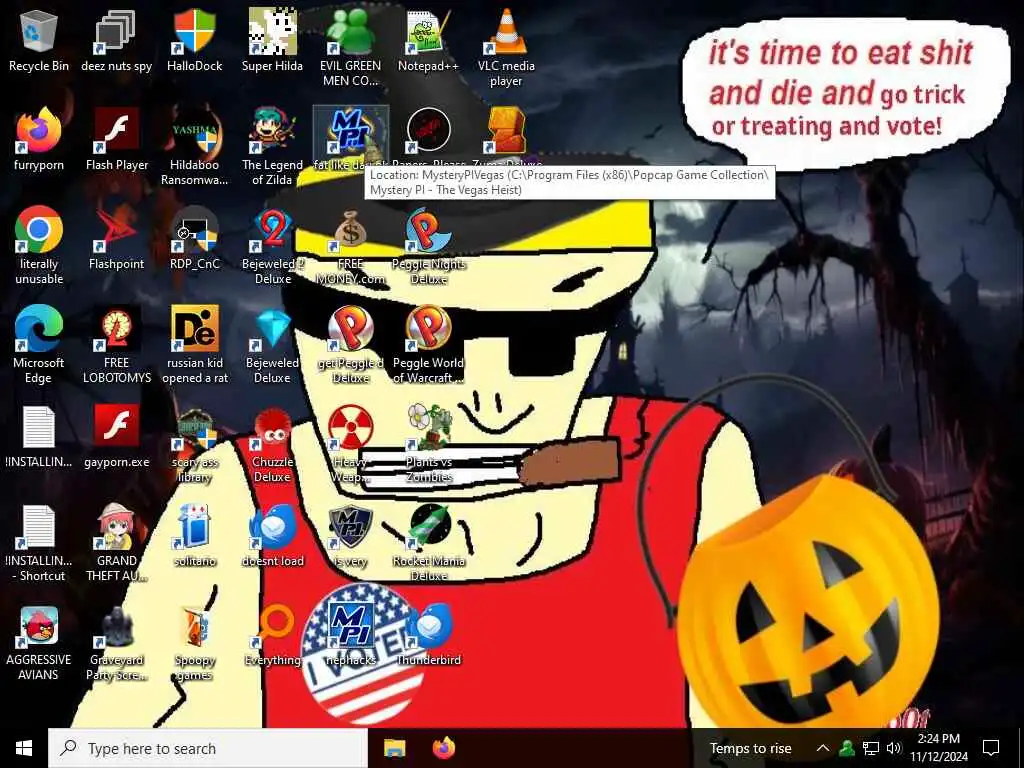Launch the Thunderbird desktop shortcut
This screenshot has width=1024, height=768.
[428, 634]
